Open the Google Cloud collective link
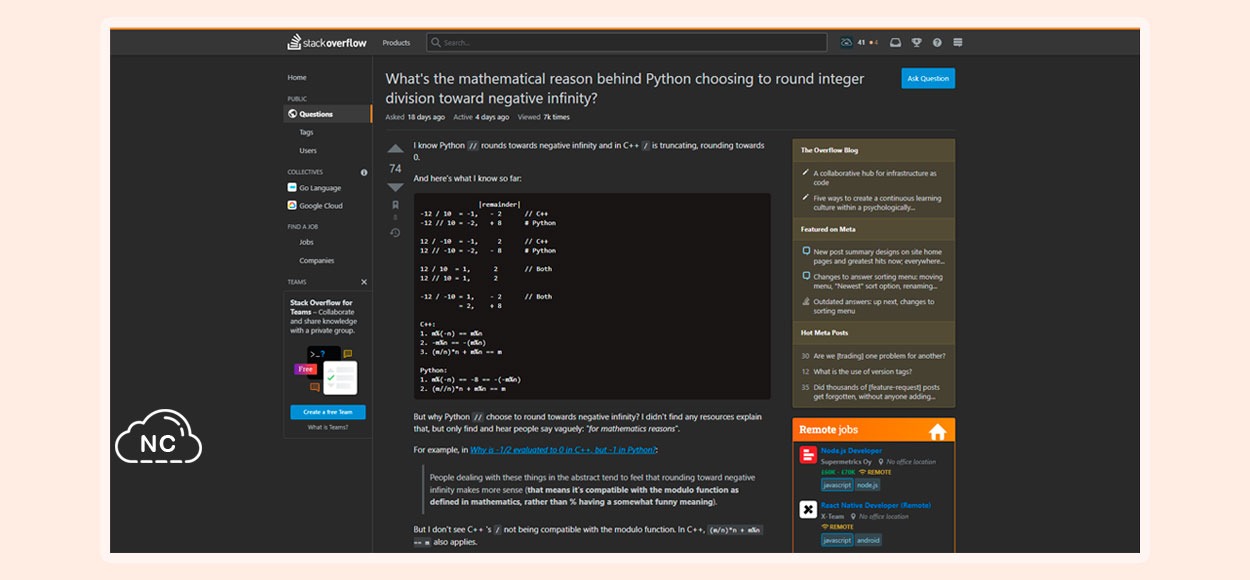Viewport: 1250px width, 580px height. pyautogui.click(x=321, y=206)
